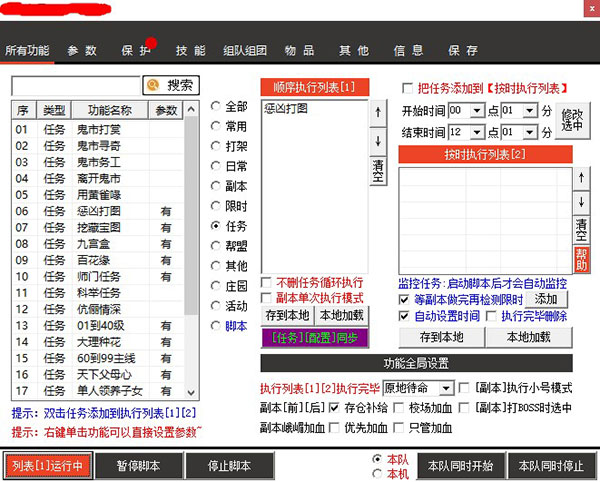Click the 搜索 search button with magnifier icon
The height and width of the screenshot is (482, 600).
pos(171,85)
